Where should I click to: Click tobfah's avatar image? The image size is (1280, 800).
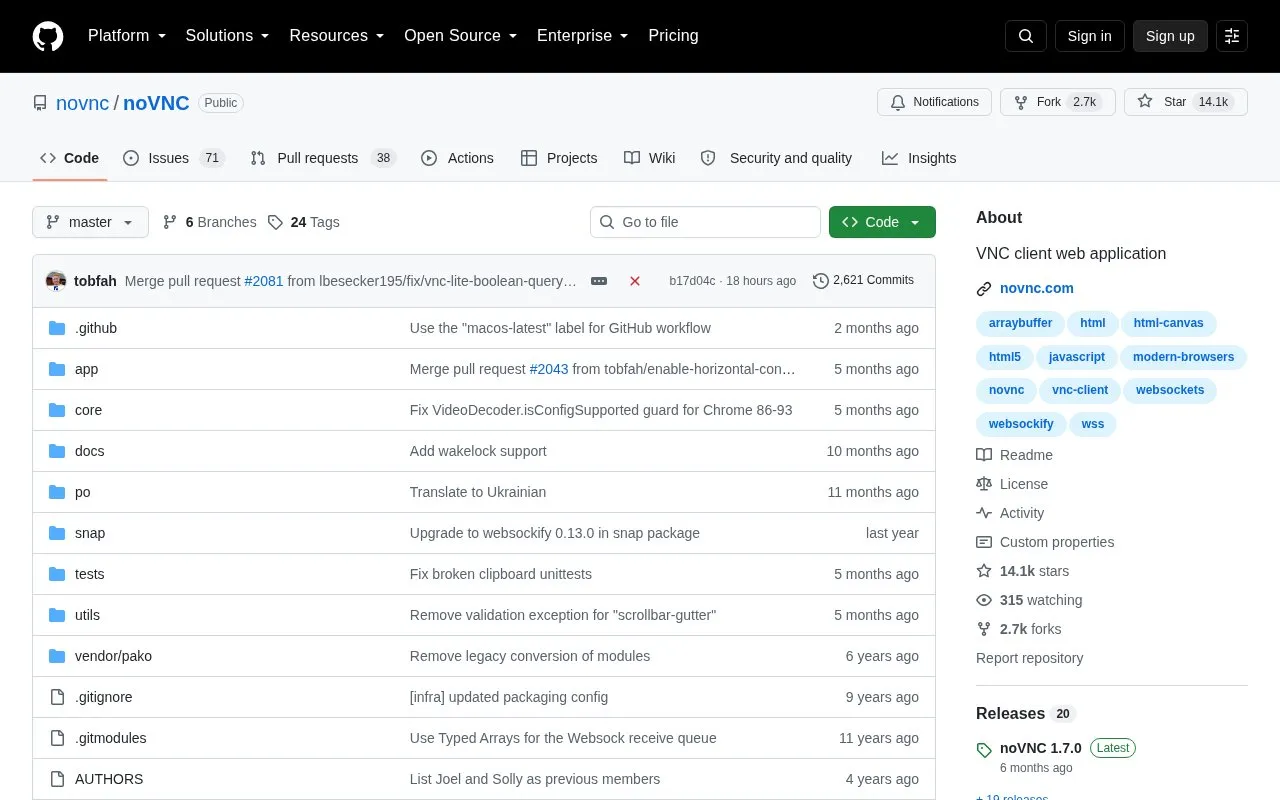coord(56,281)
